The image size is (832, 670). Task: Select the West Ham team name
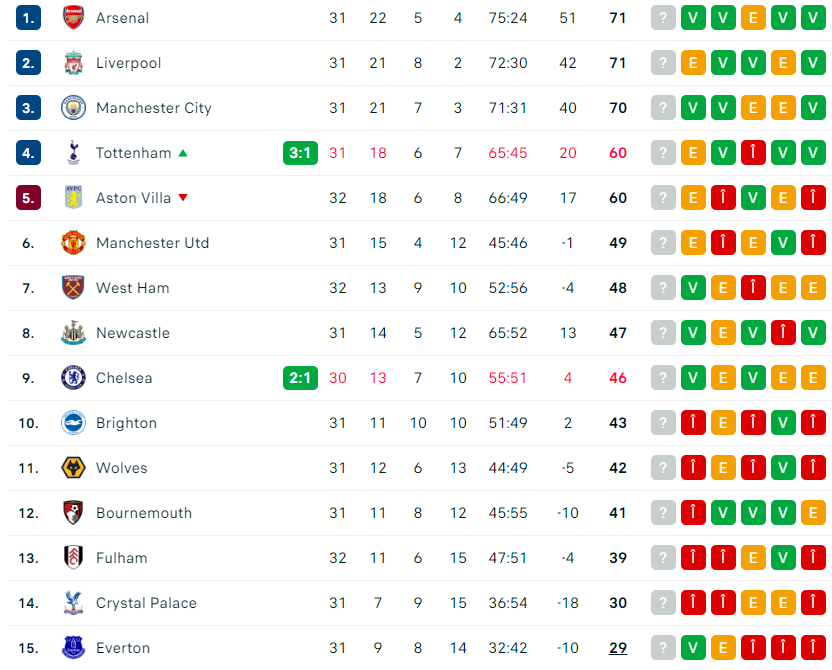coord(132,288)
